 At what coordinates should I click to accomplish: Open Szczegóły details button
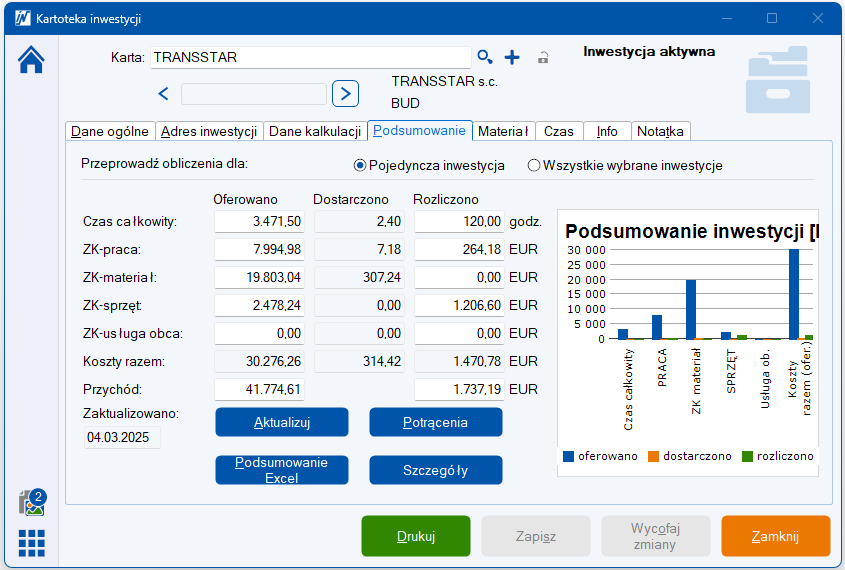pos(436,470)
